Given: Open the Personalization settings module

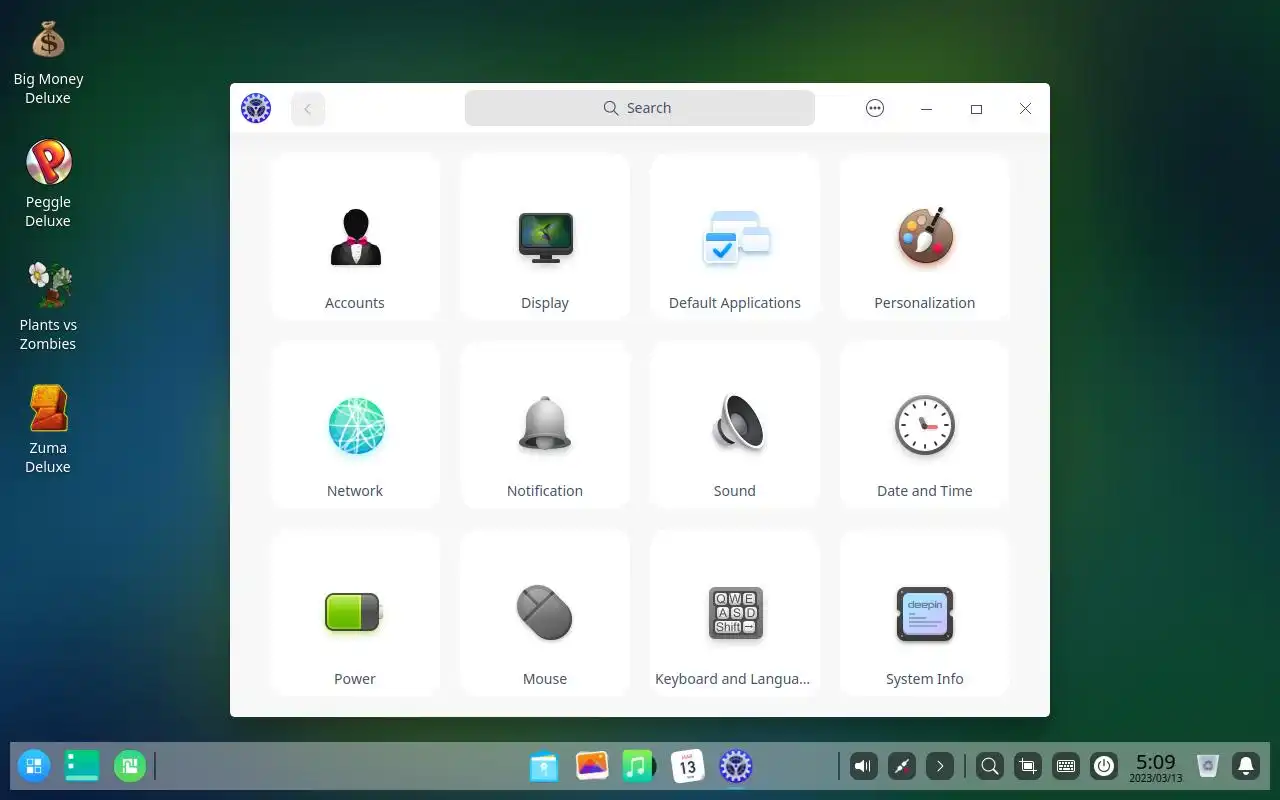Looking at the screenshot, I should point(925,237).
